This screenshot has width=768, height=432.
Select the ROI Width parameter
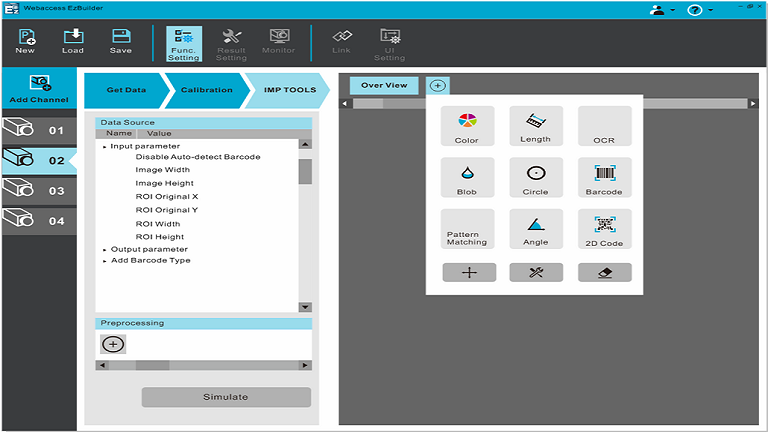point(158,224)
